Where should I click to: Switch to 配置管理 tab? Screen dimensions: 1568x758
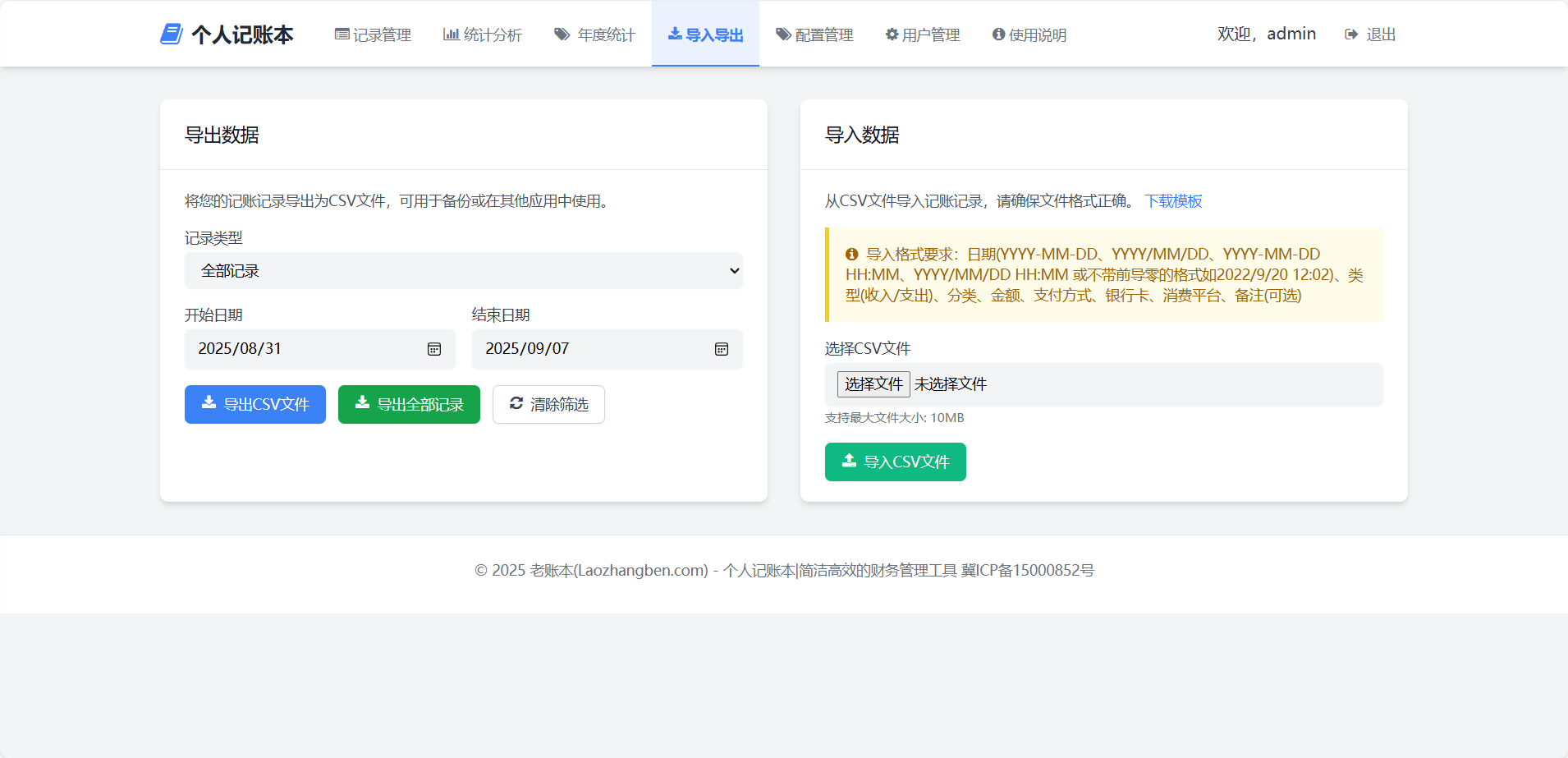click(x=814, y=34)
